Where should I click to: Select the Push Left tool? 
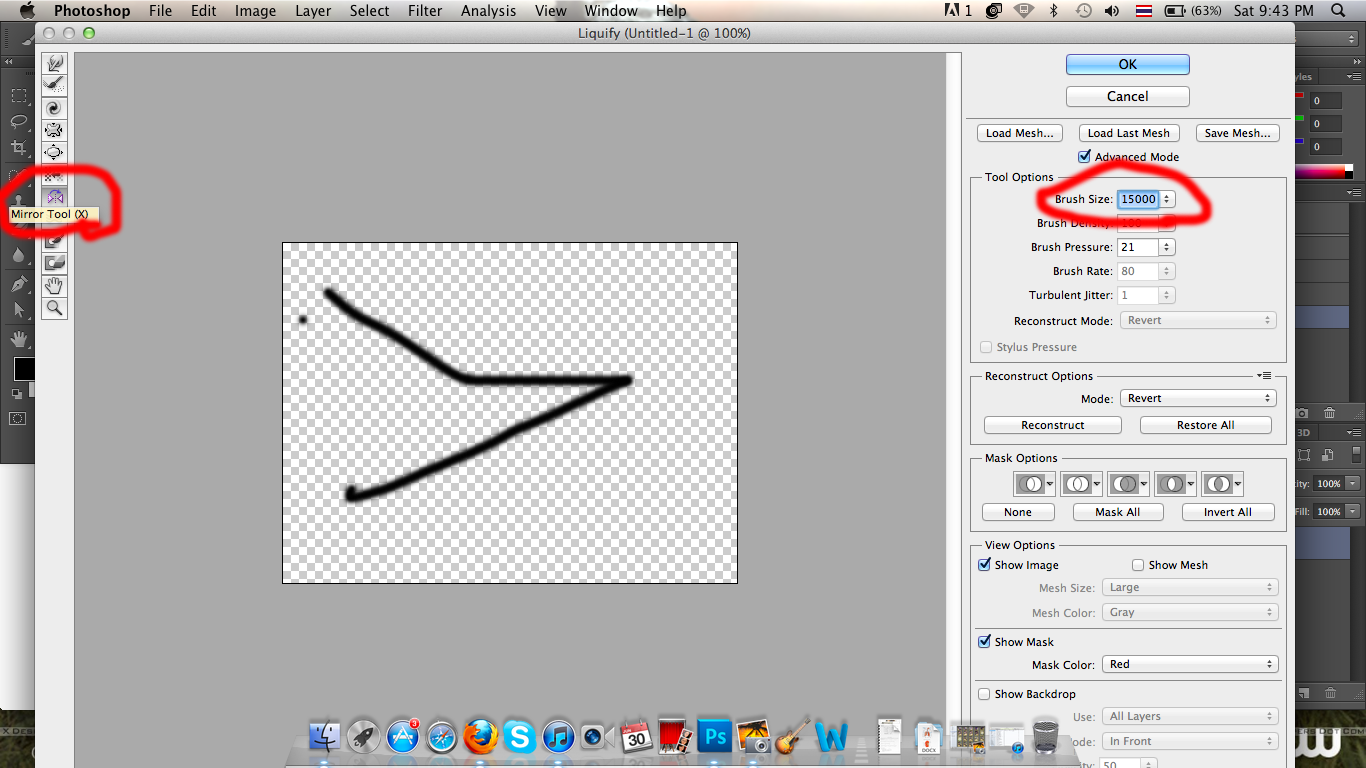point(55,174)
